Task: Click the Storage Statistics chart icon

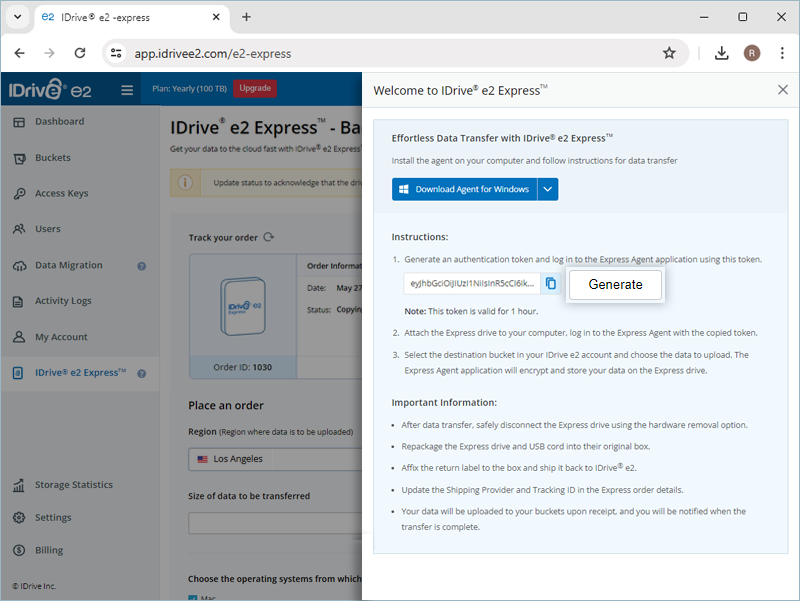Action: [x=19, y=485]
